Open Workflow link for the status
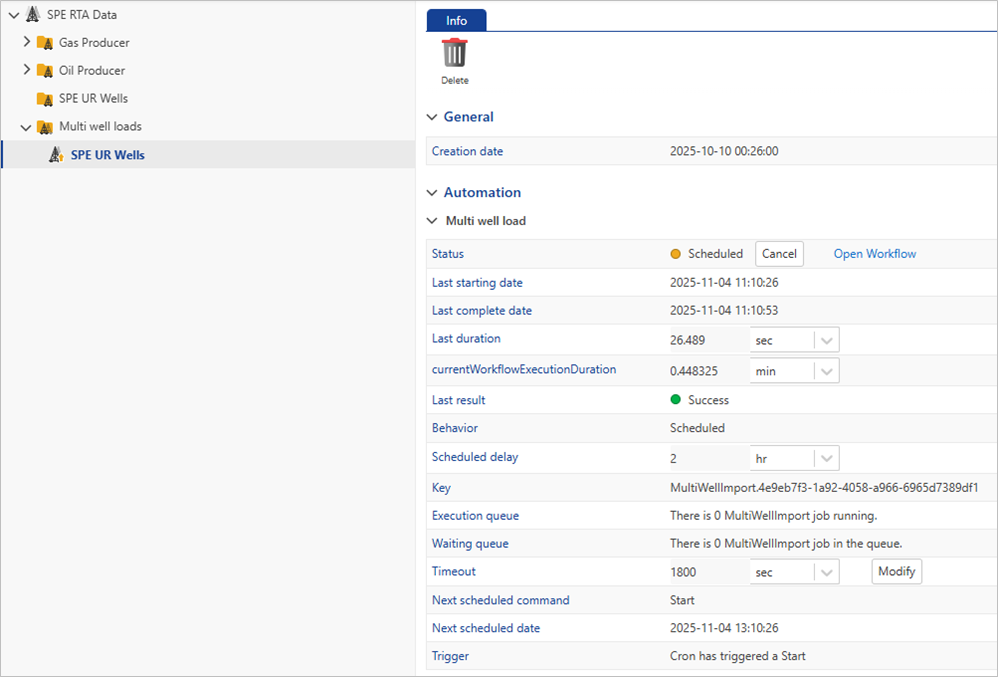 point(874,254)
